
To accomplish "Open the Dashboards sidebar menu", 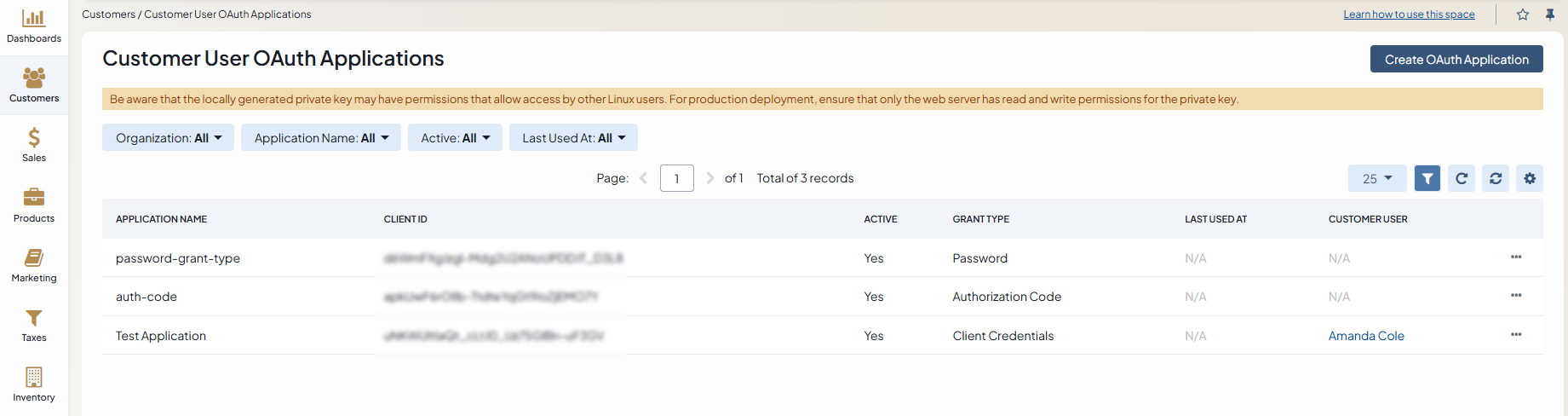I will point(34,26).
